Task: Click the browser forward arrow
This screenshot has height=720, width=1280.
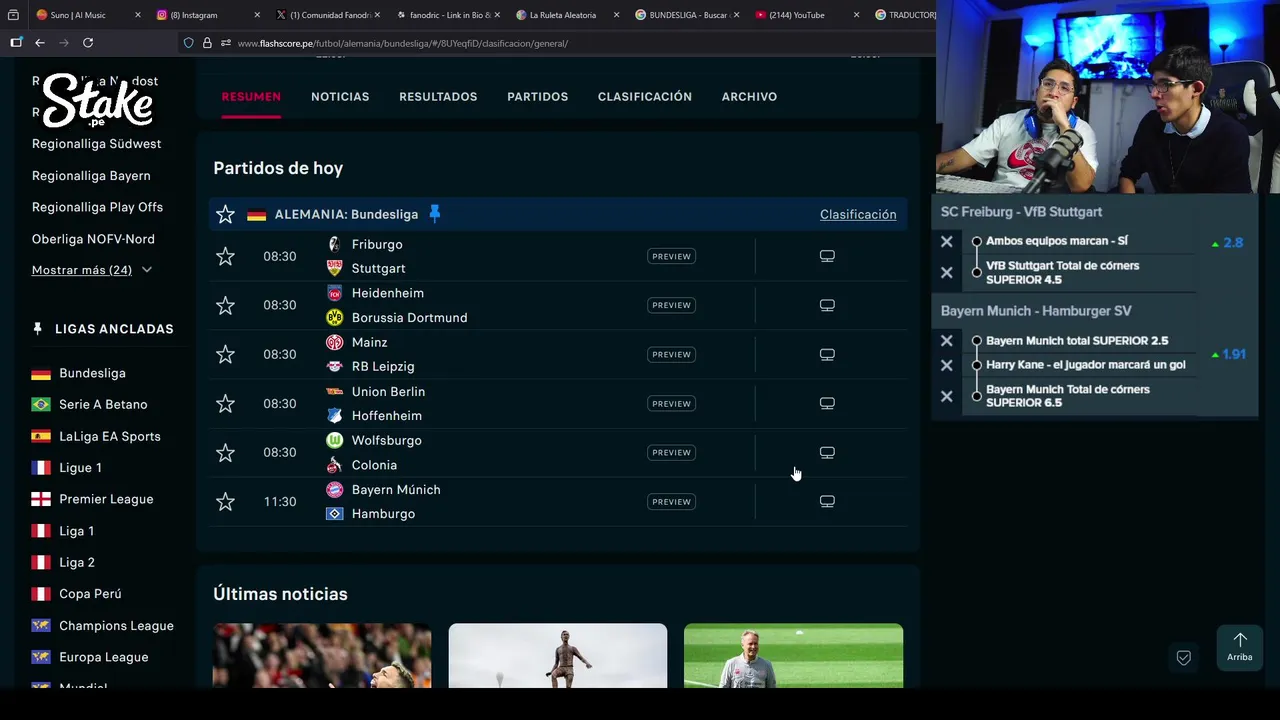Action: (x=64, y=42)
